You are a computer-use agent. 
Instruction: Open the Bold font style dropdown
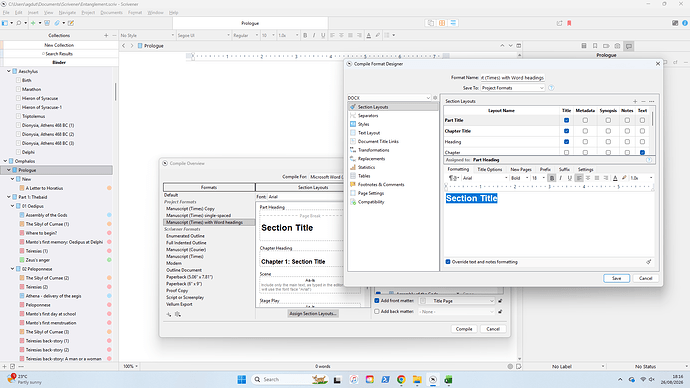pyautogui.click(x=519, y=178)
